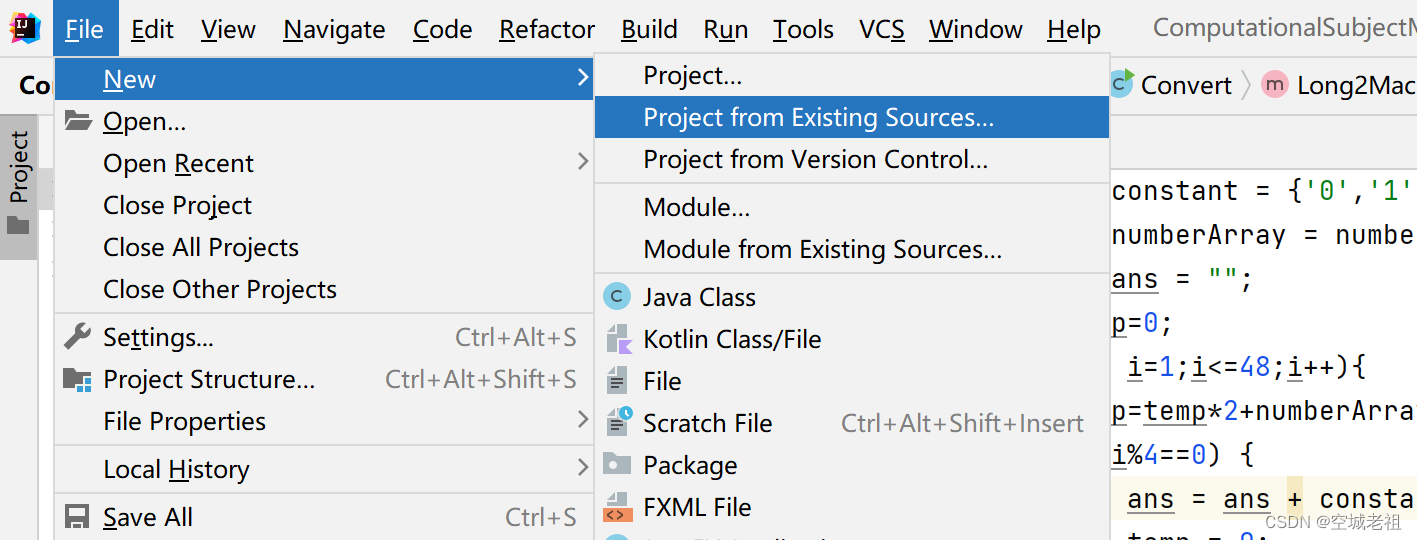Click Close All Projects
The image size is (1417, 540).
[x=201, y=247]
